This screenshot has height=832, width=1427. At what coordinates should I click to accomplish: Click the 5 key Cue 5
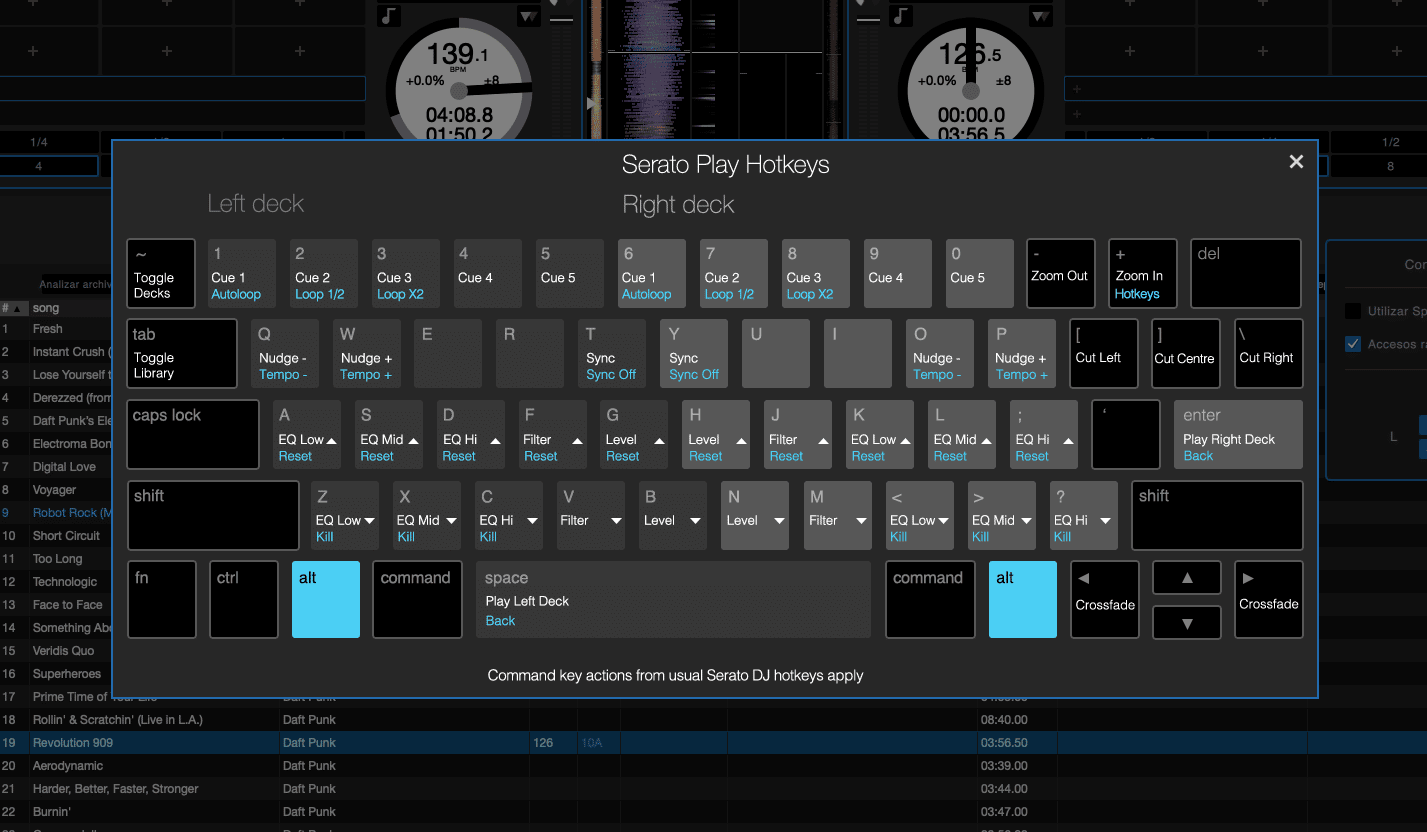(x=570, y=273)
